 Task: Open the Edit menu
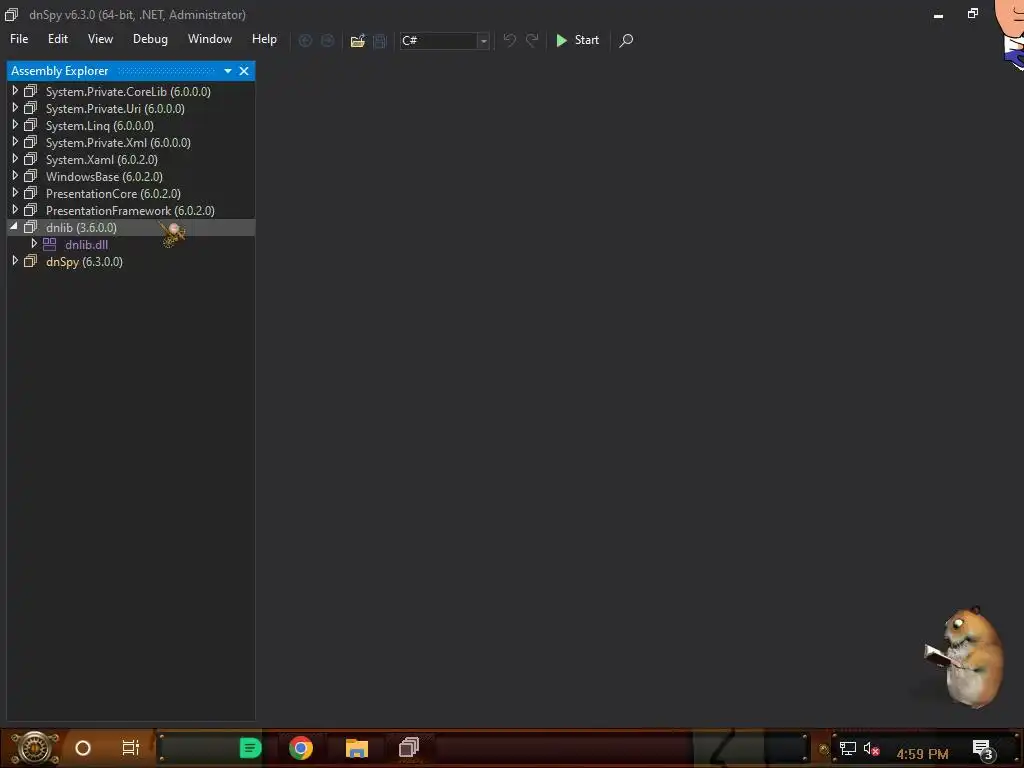point(57,39)
